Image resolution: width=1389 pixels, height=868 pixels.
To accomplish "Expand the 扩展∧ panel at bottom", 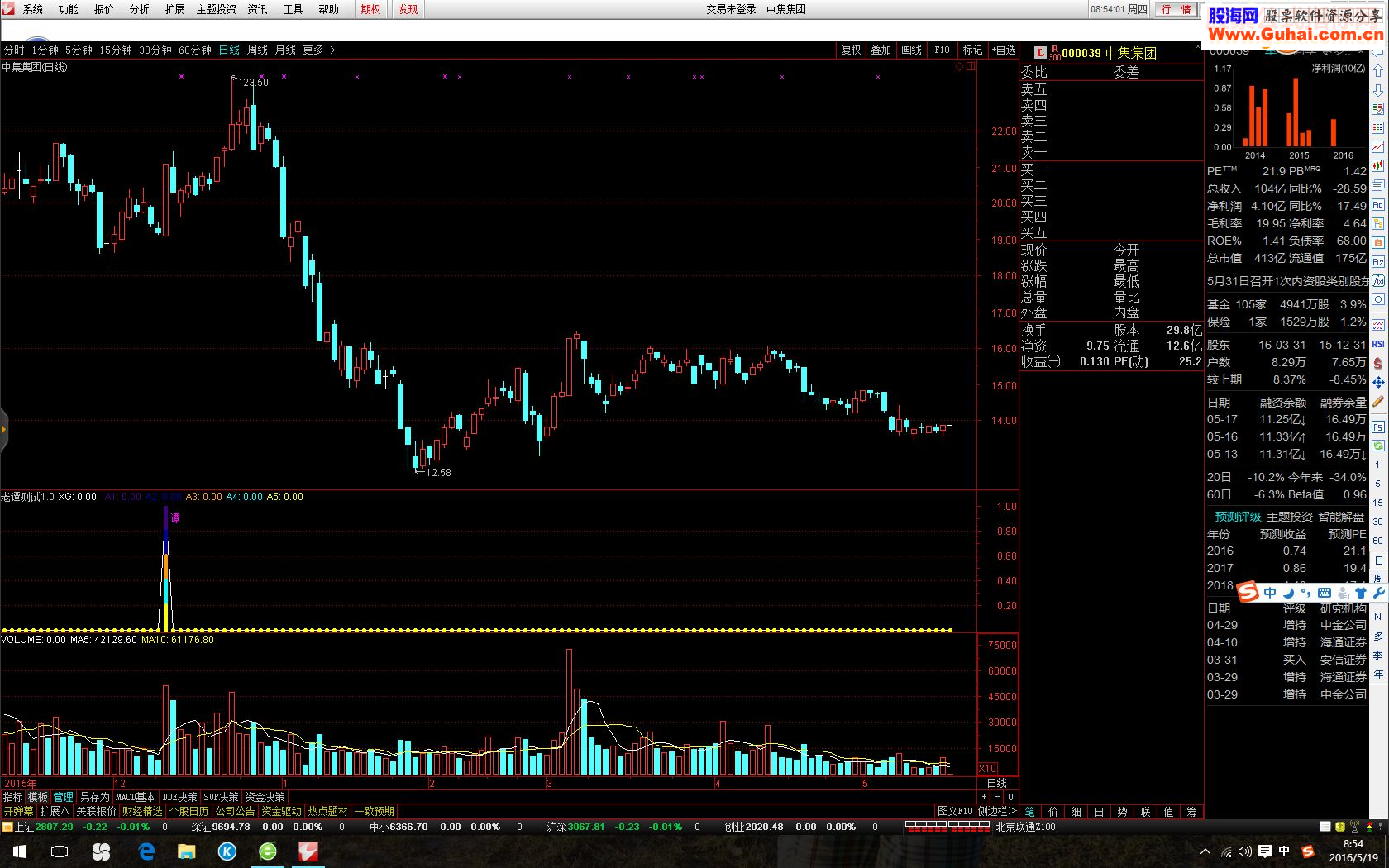I will coord(55,811).
